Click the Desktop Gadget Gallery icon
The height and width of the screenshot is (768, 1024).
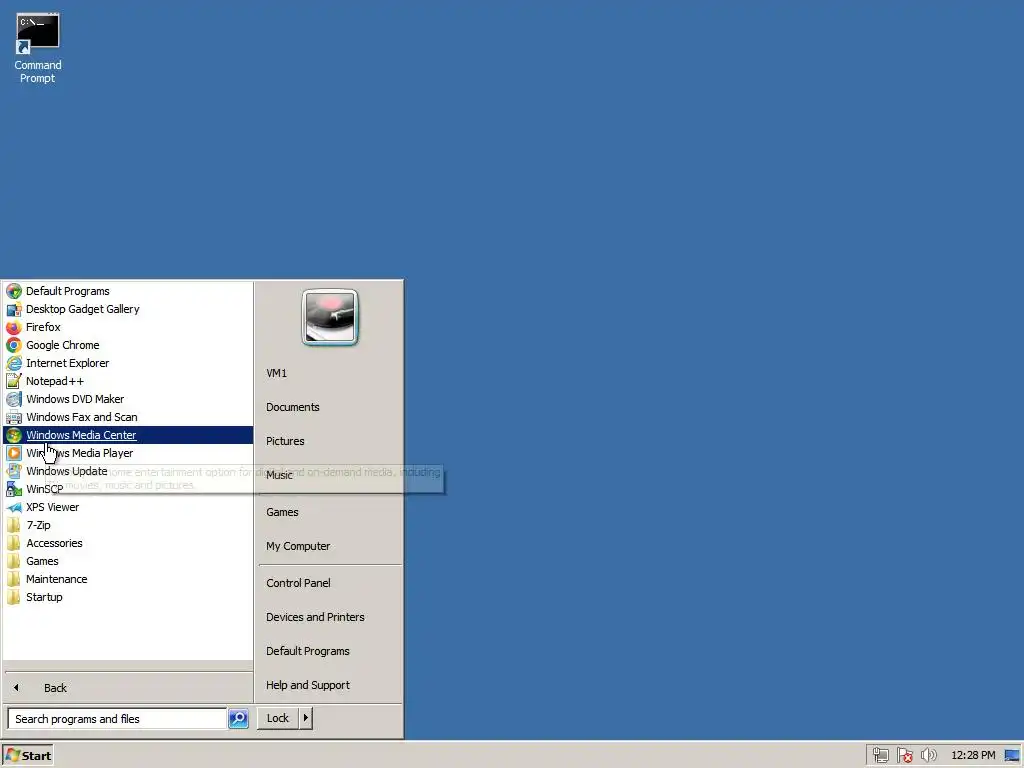click(14, 309)
